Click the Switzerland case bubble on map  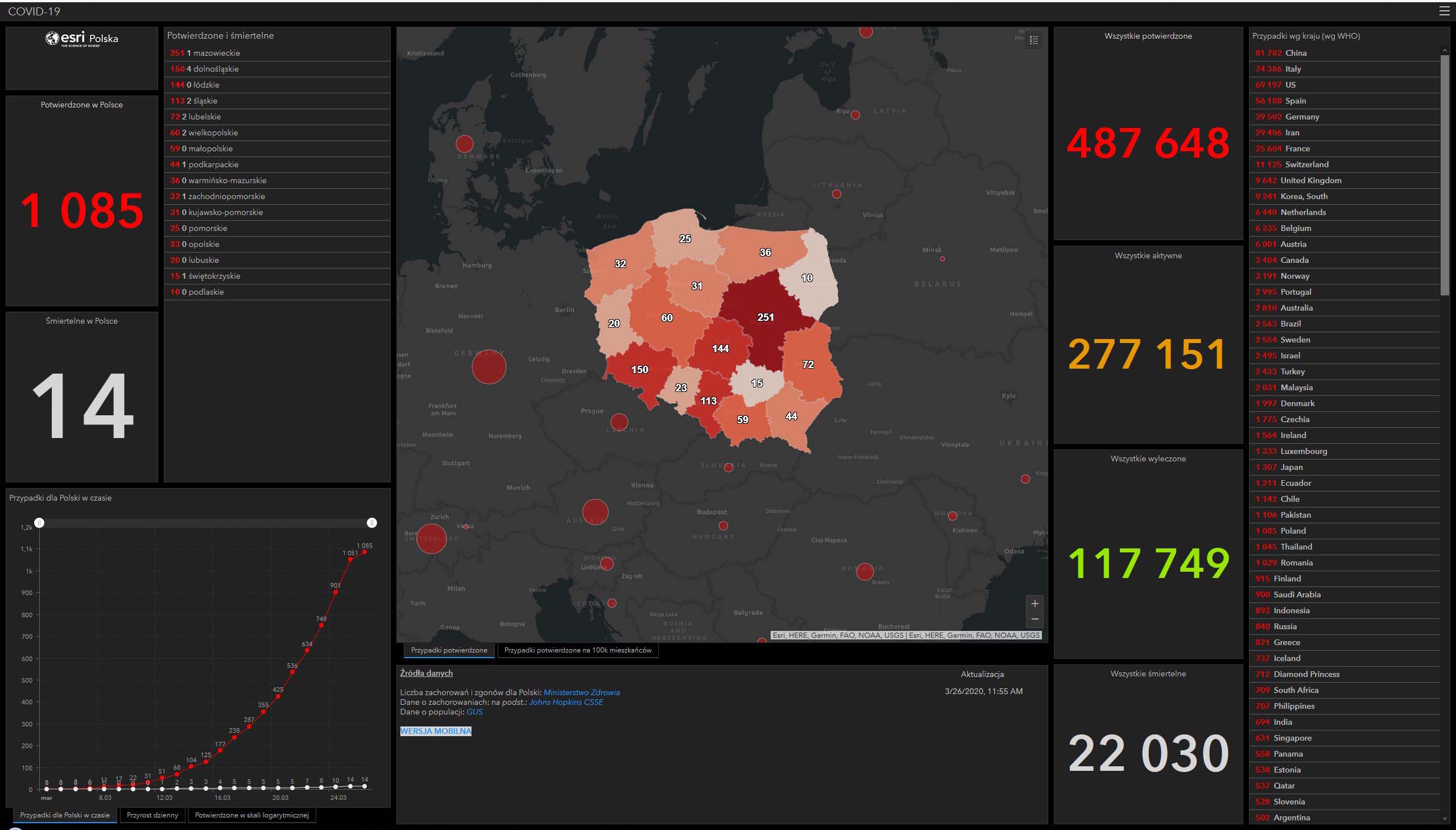(431, 538)
